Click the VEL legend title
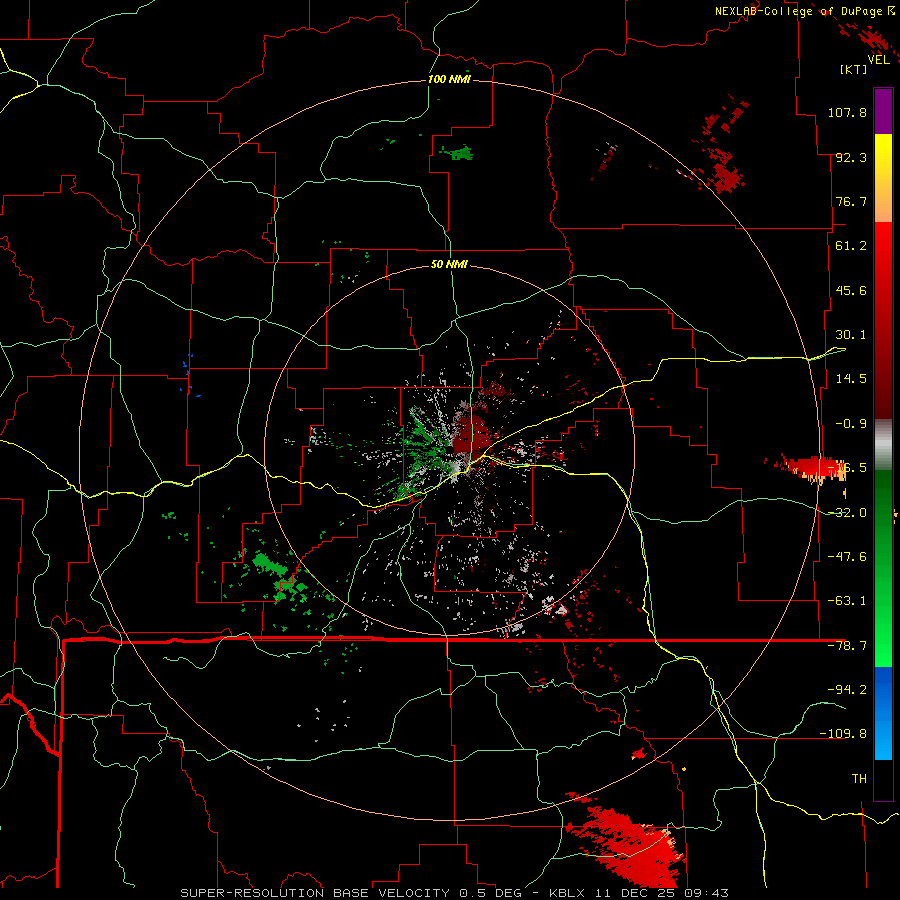Image resolution: width=900 pixels, height=900 pixels. (x=878, y=59)
